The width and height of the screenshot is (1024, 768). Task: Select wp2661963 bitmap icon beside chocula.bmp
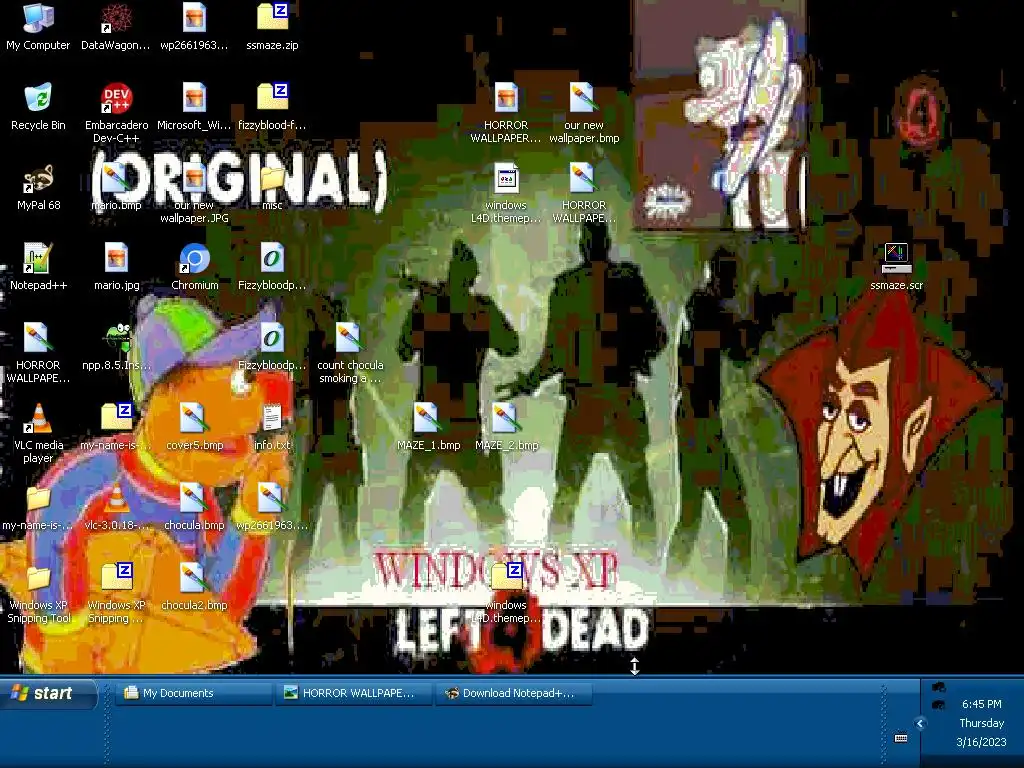(x=272, y=498)
